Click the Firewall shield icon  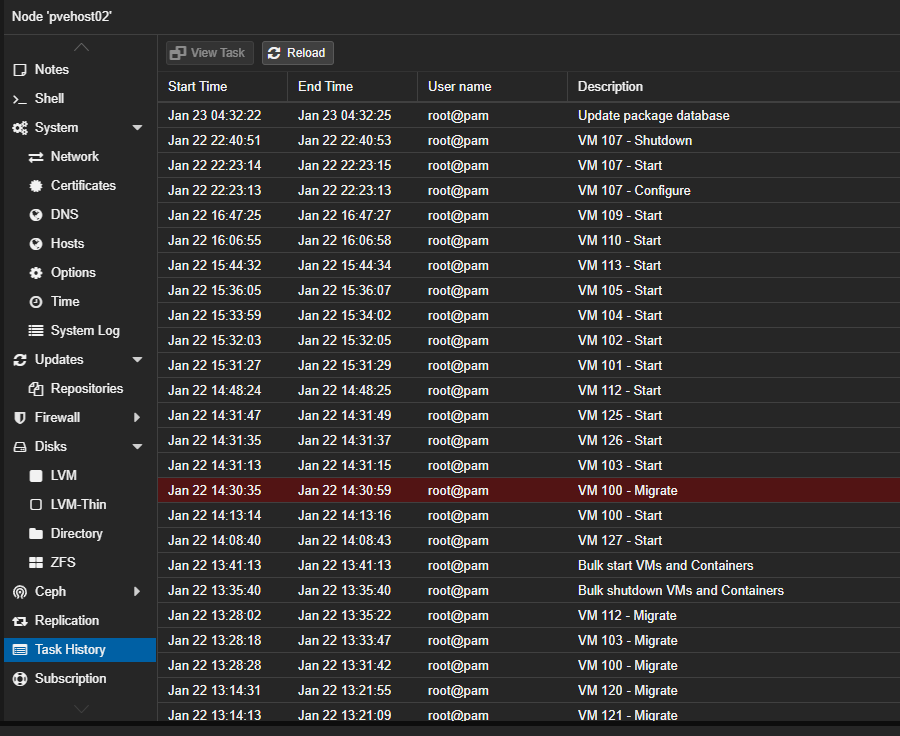pyautogui.click(x=19, y=418)
